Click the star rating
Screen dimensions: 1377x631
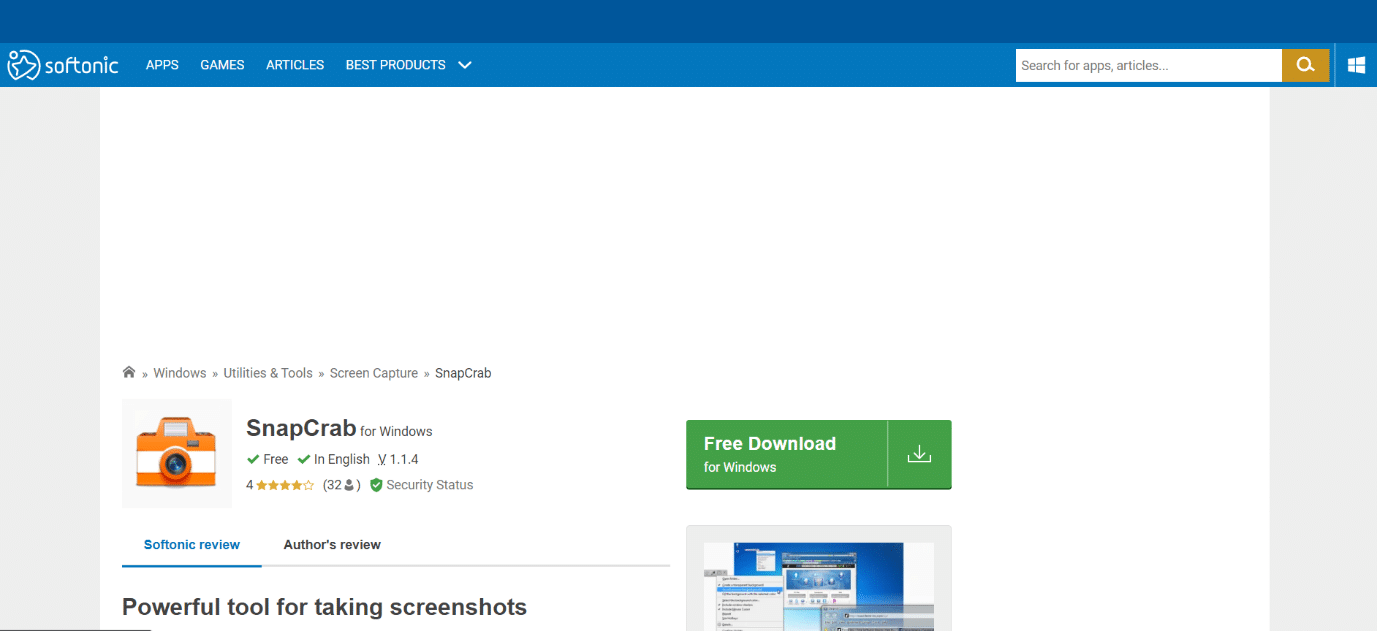coord(285,485)
